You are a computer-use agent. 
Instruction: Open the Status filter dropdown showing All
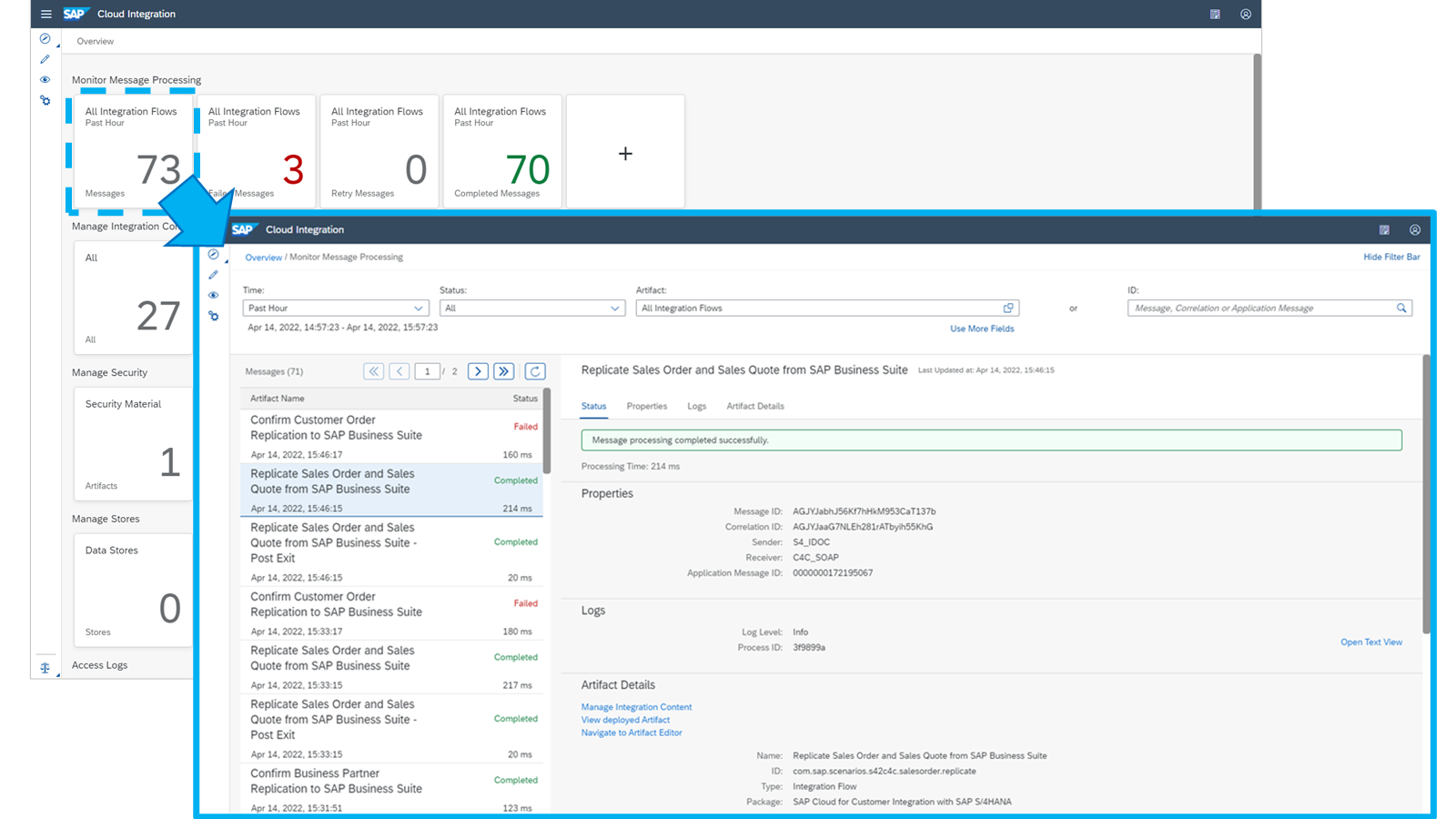click(531, 308)
